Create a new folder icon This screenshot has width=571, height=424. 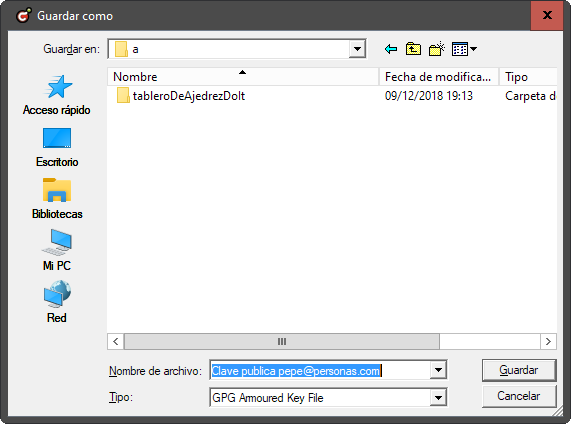437,49
